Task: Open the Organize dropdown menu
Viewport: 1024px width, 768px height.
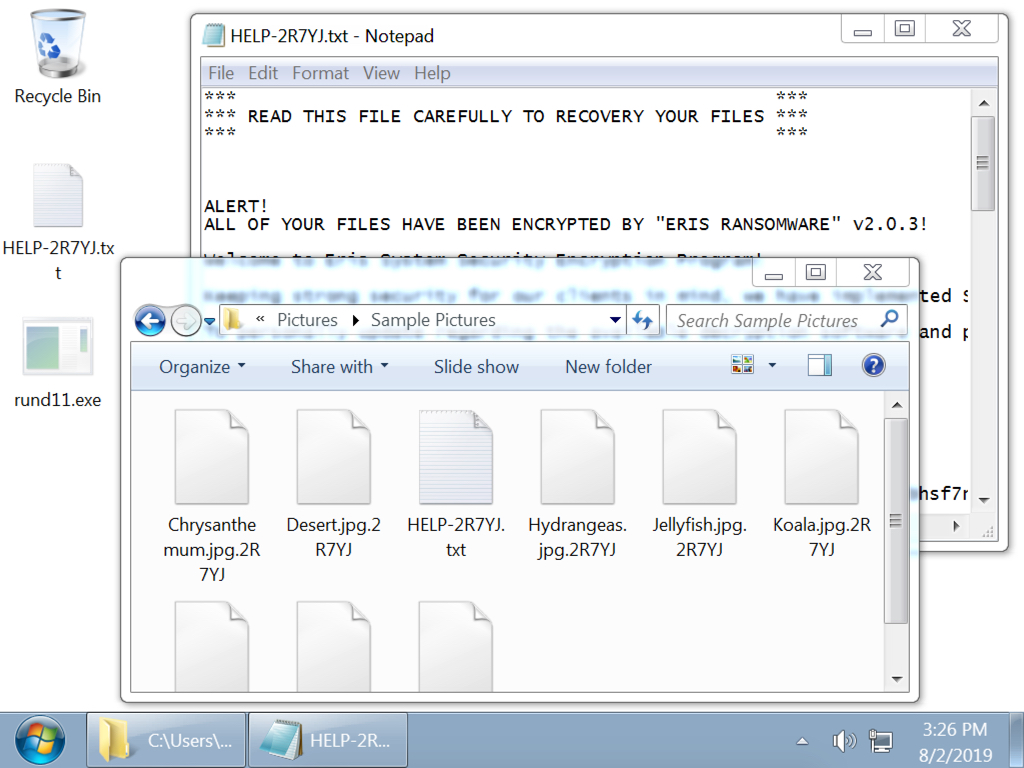Action: (202, 366)
